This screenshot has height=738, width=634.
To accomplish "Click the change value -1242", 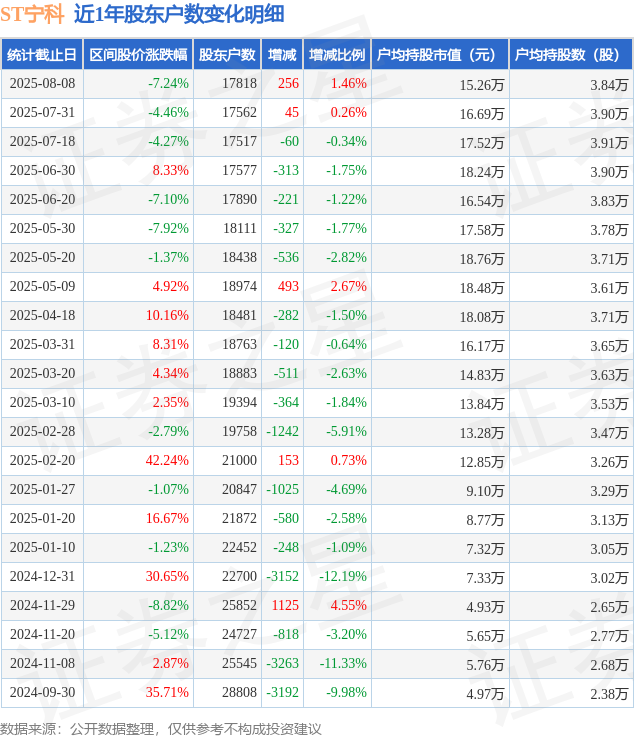I will 283,432.
